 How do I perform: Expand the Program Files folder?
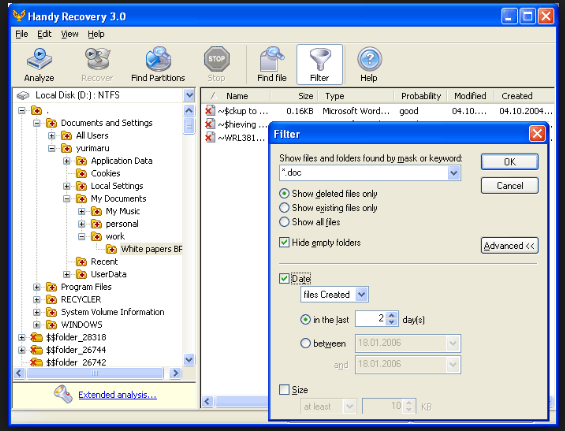[x=36, y=287]
